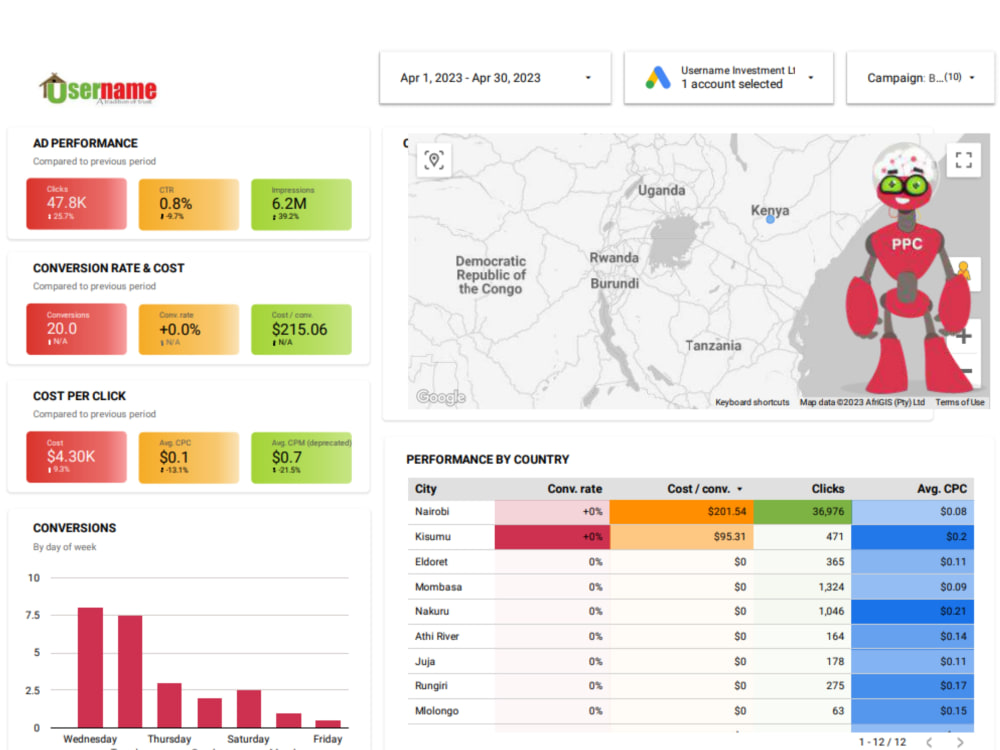The height and width of the screenshot is (750, 1000).
Task: Click the Friday conversions bar
Action: click(x=328, y=724)
